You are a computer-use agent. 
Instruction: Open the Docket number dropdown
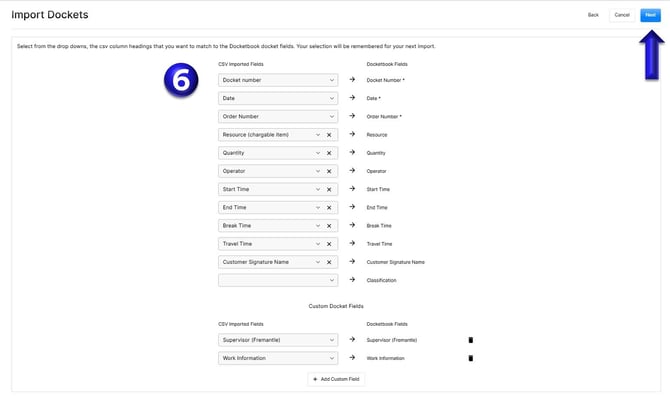click(278, 80)
